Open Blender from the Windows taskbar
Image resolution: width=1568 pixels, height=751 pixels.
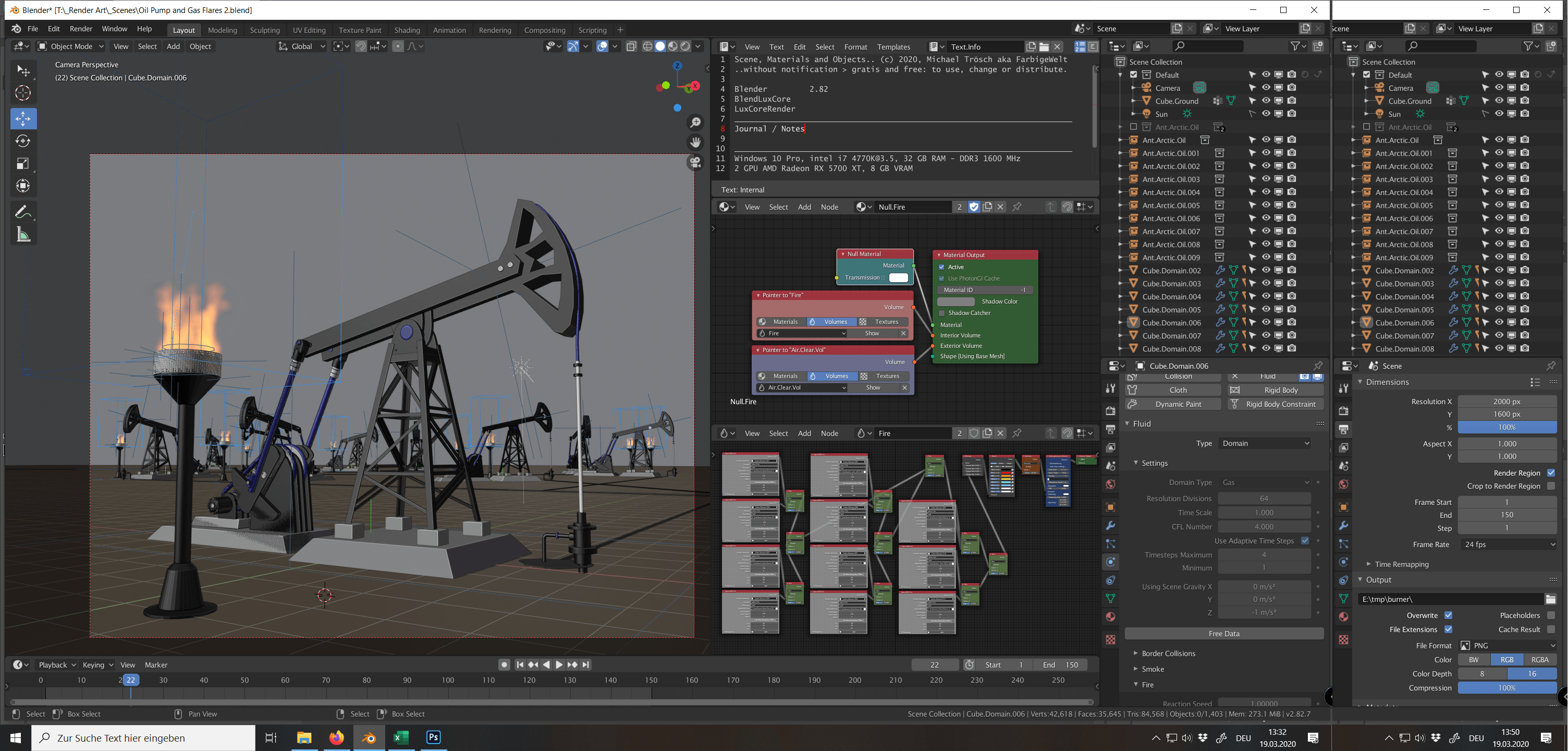tap(369, 737)
